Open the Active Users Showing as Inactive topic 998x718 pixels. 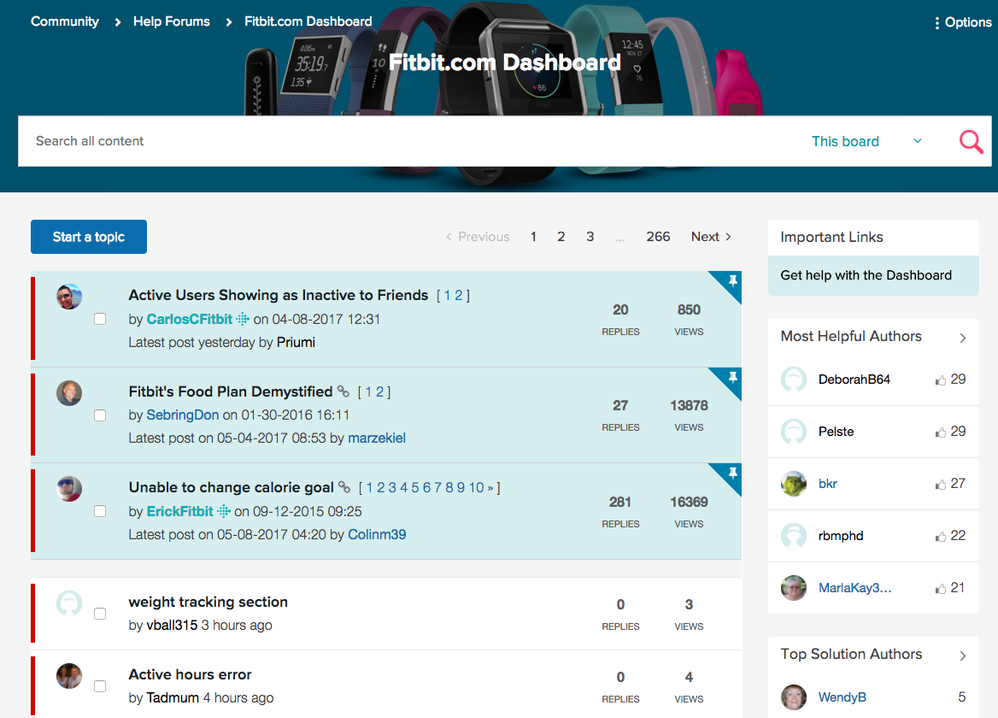tap(278, 295)
